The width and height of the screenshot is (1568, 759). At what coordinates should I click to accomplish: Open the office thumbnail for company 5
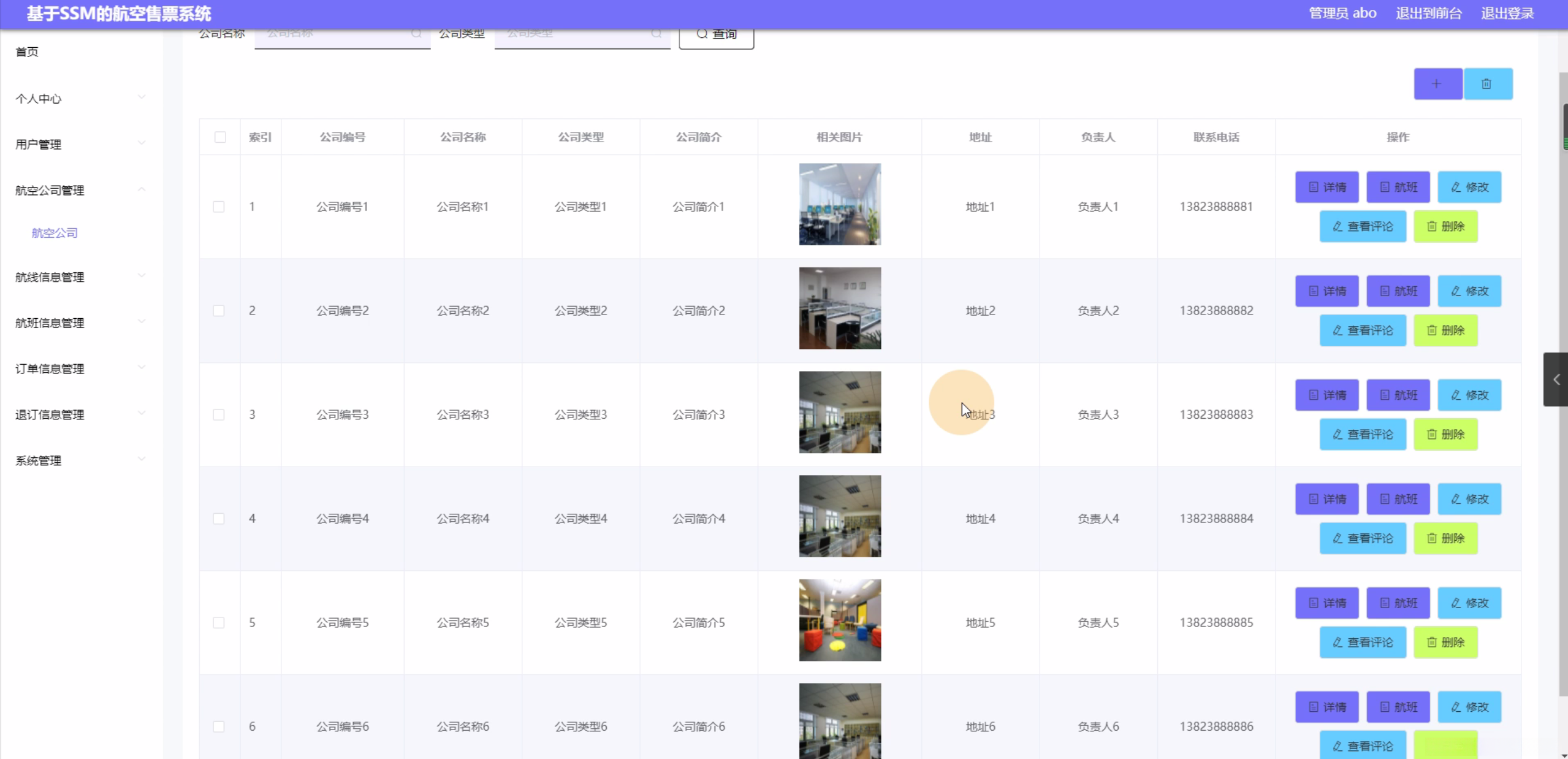click(840, 620)
